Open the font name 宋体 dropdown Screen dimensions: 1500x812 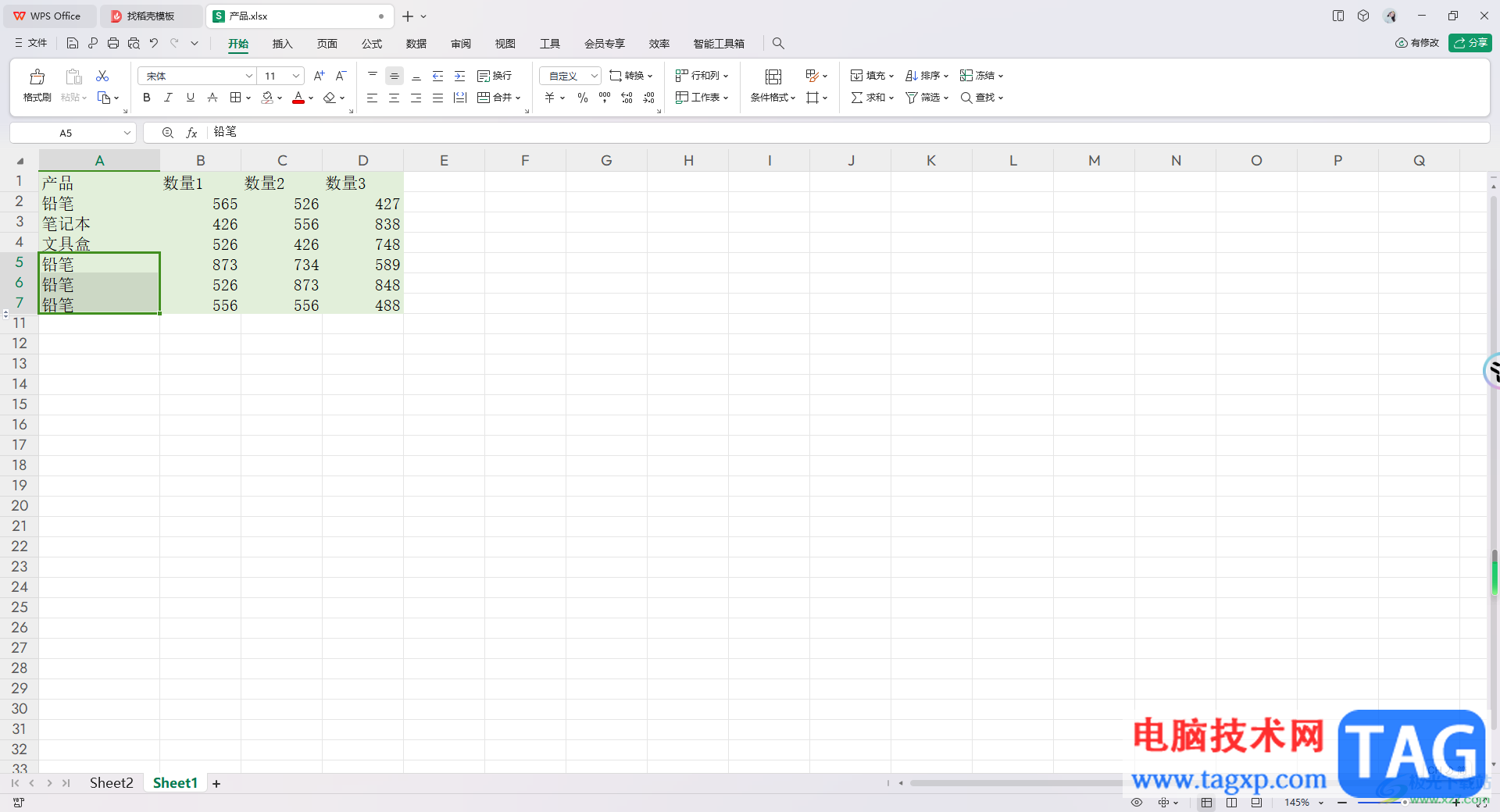coord(249,76)
